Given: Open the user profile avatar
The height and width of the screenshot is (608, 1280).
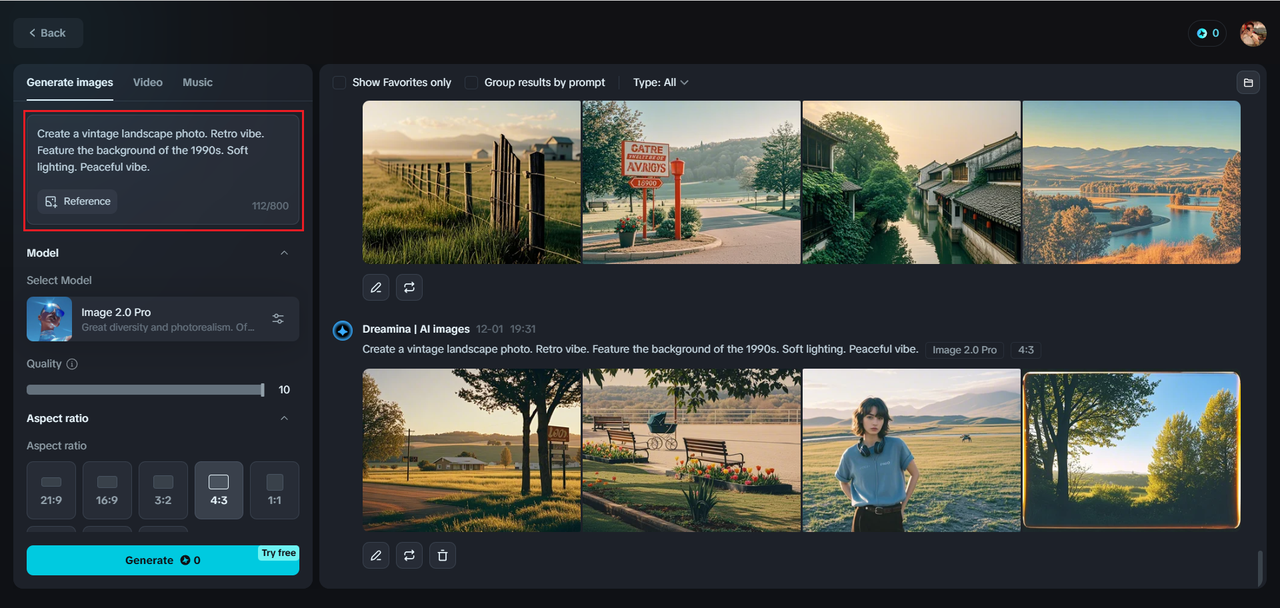Looking at the screenshot, I should click(x=1253, y=33).
